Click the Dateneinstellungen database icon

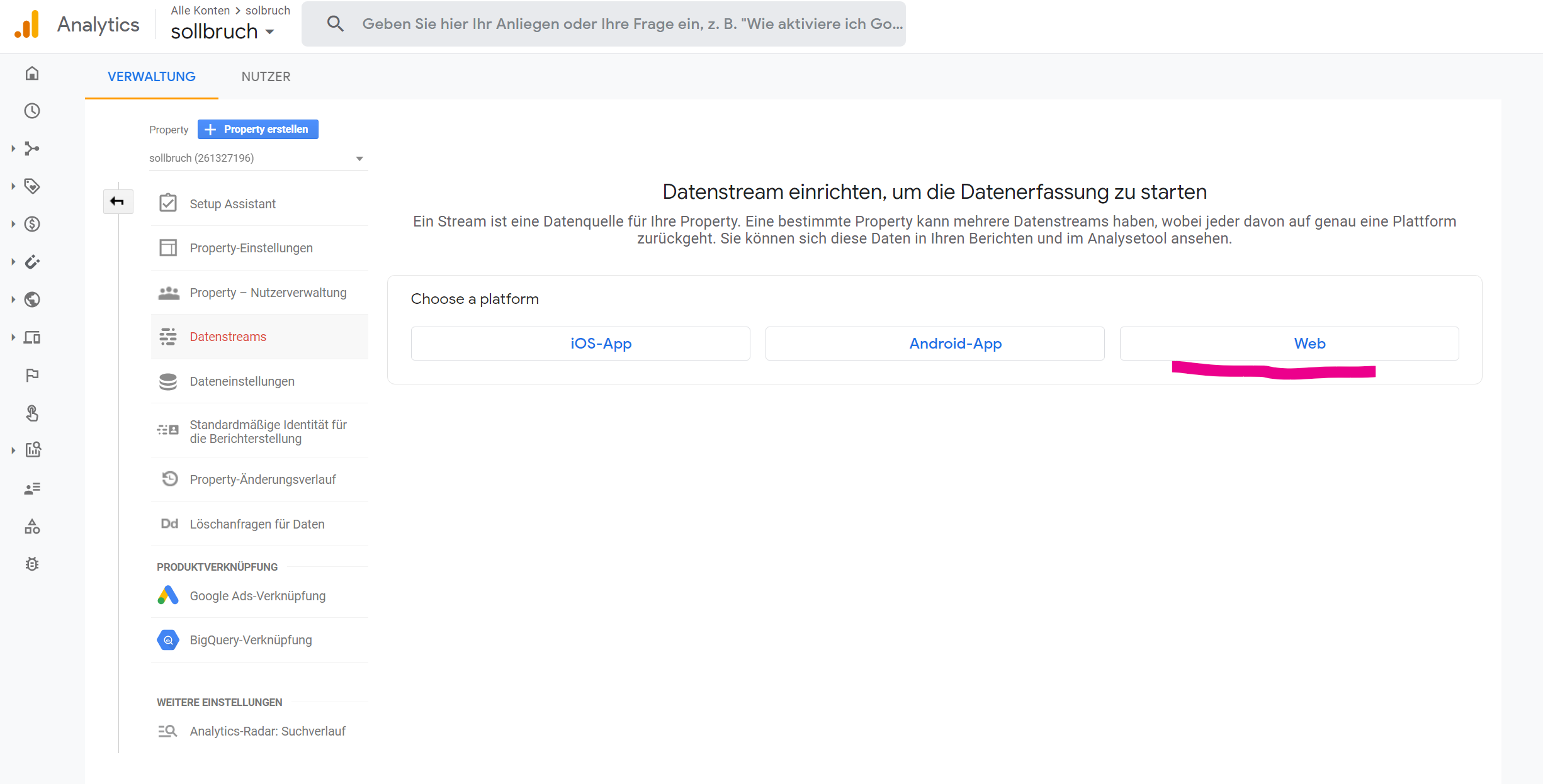pyautogui.click(x=168, y=381)
